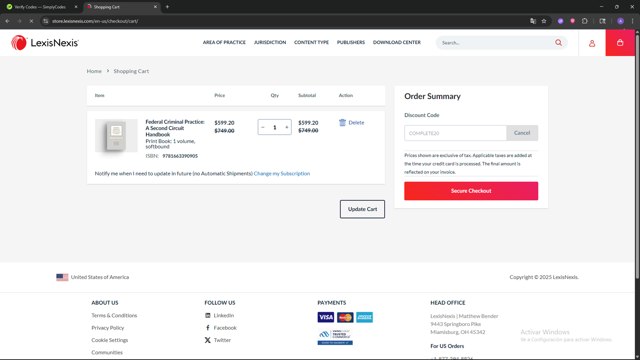Click the LinkedIn icon in footer
Image resolution: width=640 pixels, height=360 pixels.
click(208, 315)
